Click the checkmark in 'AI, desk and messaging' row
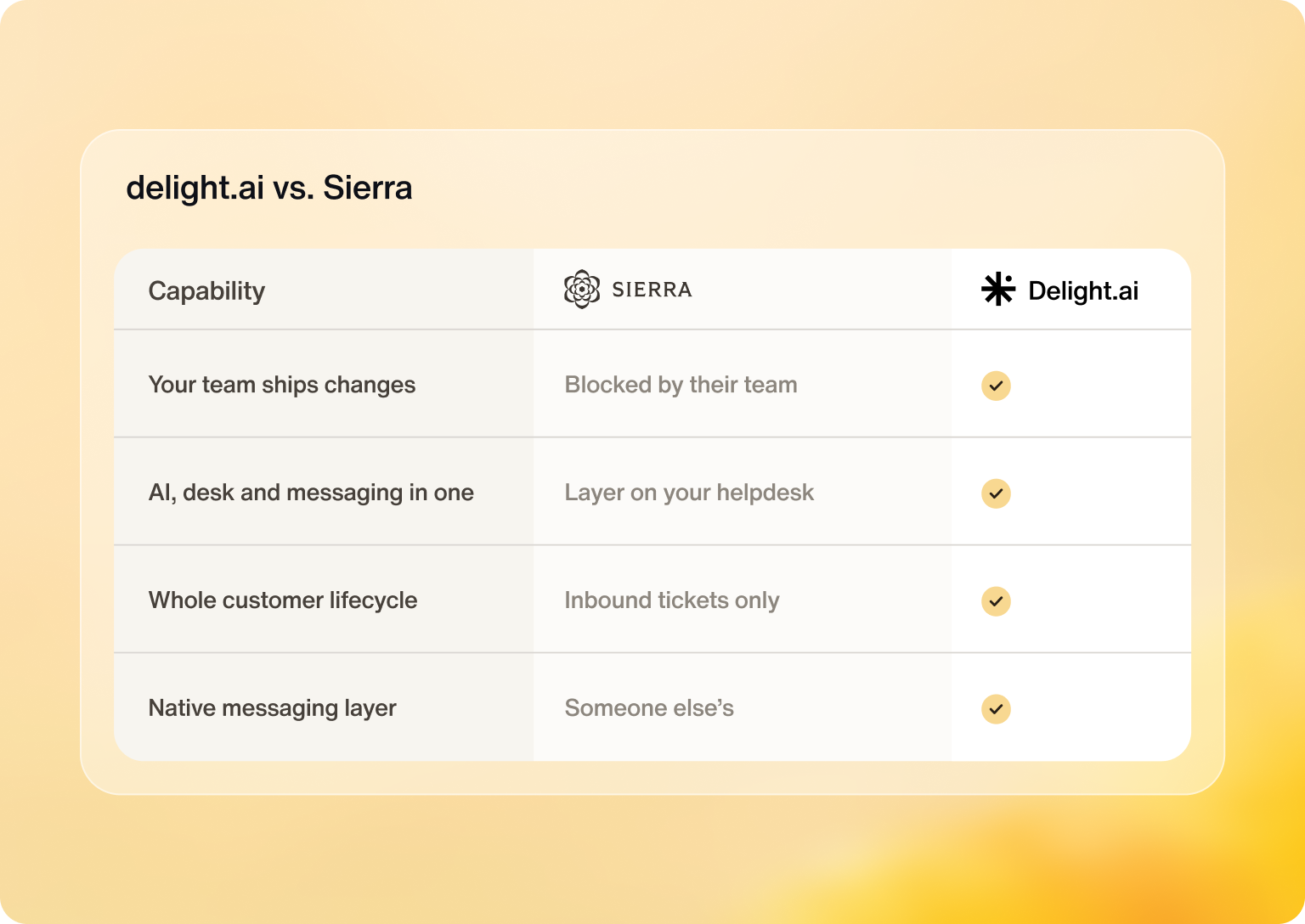The width and height of the screenshot is (1305, 924). coord(996,493)
